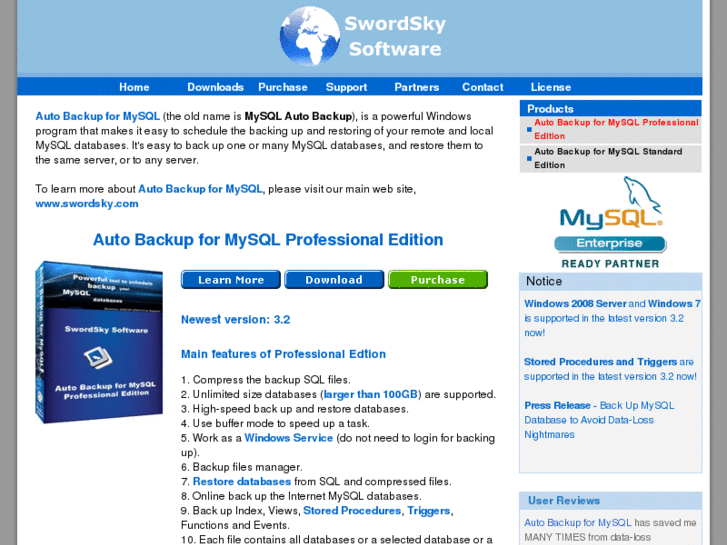Open Auto Backup for MySQL Professional Edition product link

[616, 129]
